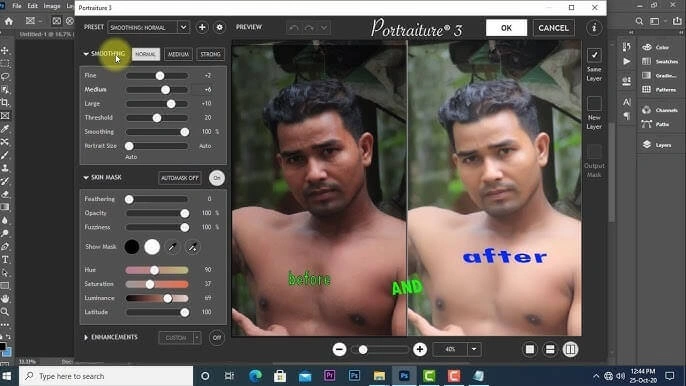Open the Photoshop Edit menu
The height and width of the screenshot is (386, 686).
(x=32, y=6)
